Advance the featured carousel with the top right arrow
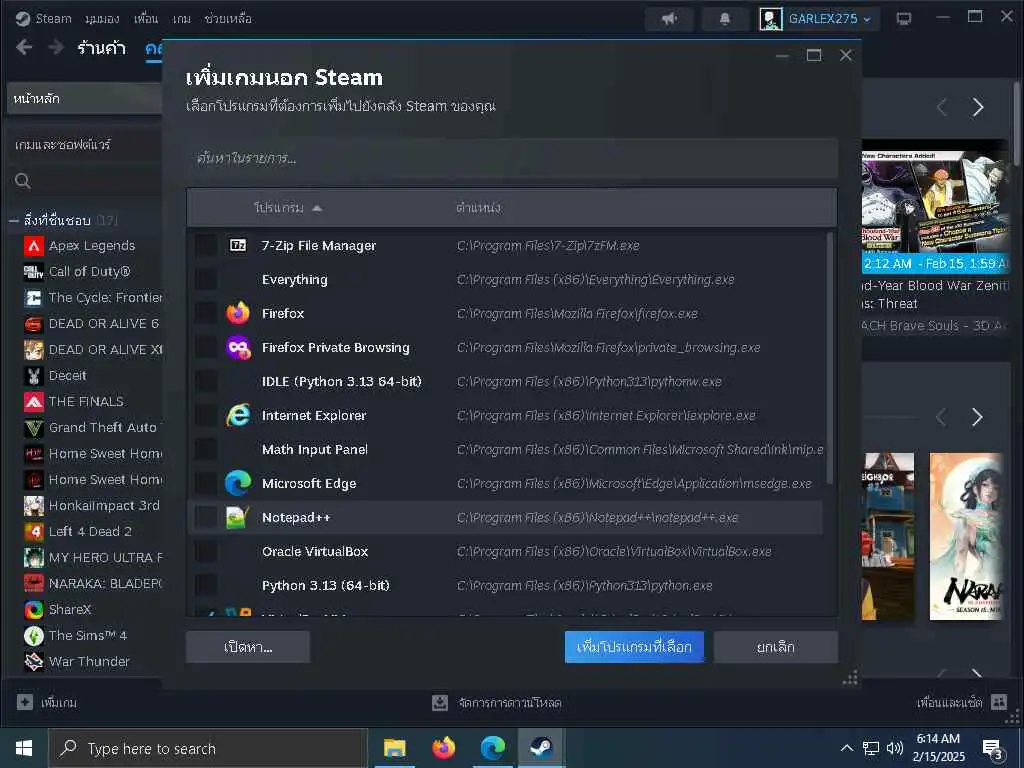 pos(978,107)
